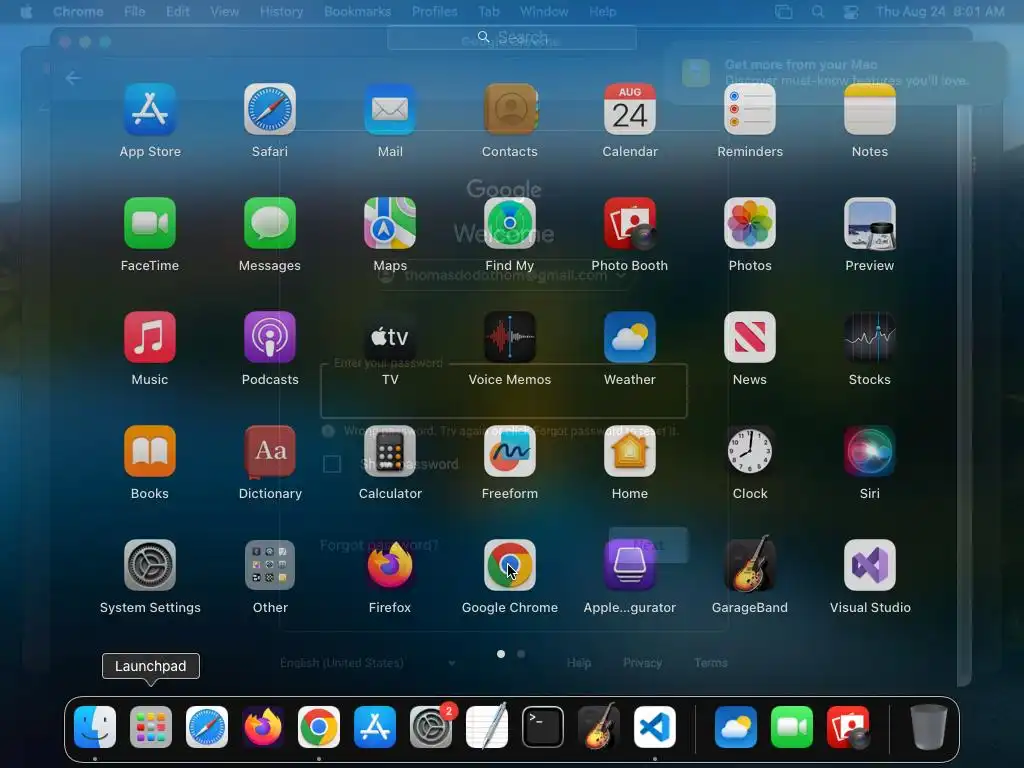Open App Store from Launchpad grid
This screenshot has height=768, width=1024.
click(x=150, y=109)
